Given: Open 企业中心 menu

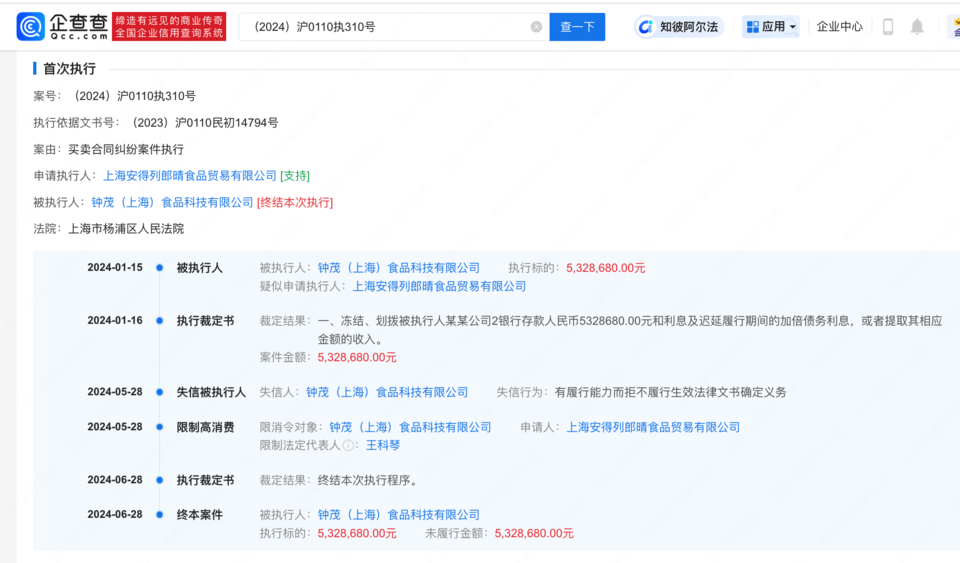Looking at the screenshot, I should 839,27.
